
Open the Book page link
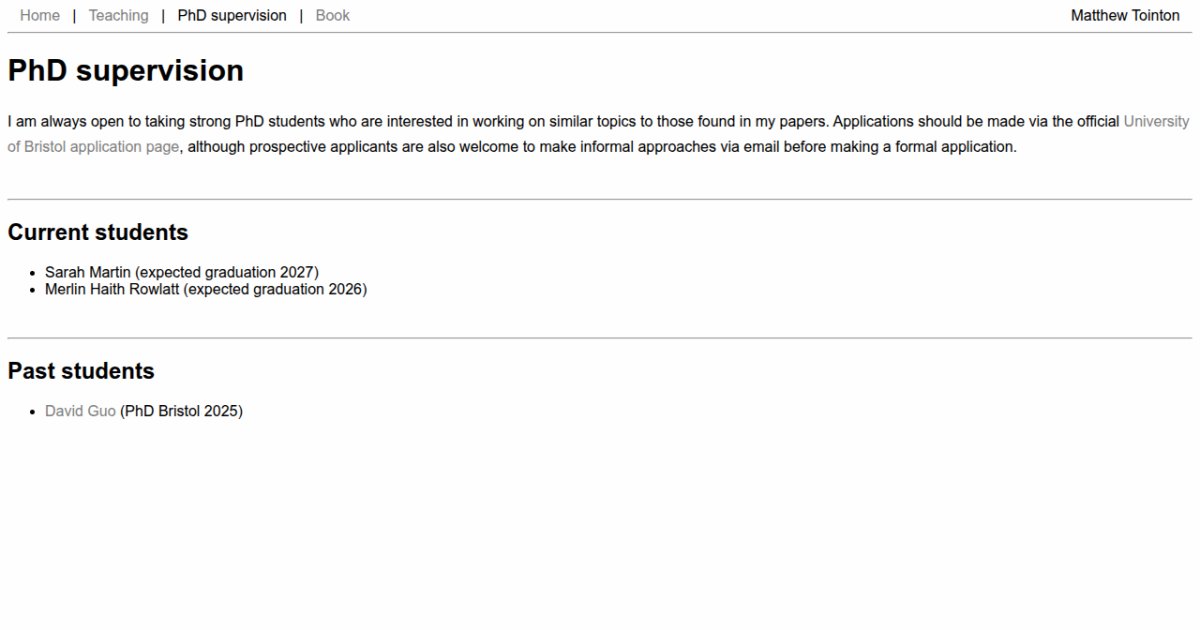click(x=332, y=16)
